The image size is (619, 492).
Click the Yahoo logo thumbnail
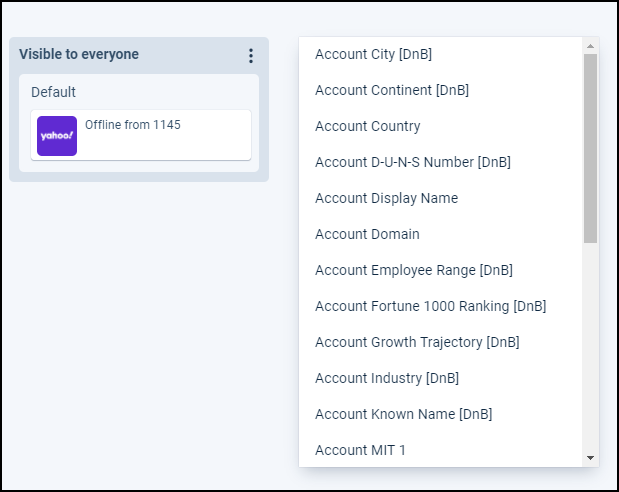tap(57, 136)
